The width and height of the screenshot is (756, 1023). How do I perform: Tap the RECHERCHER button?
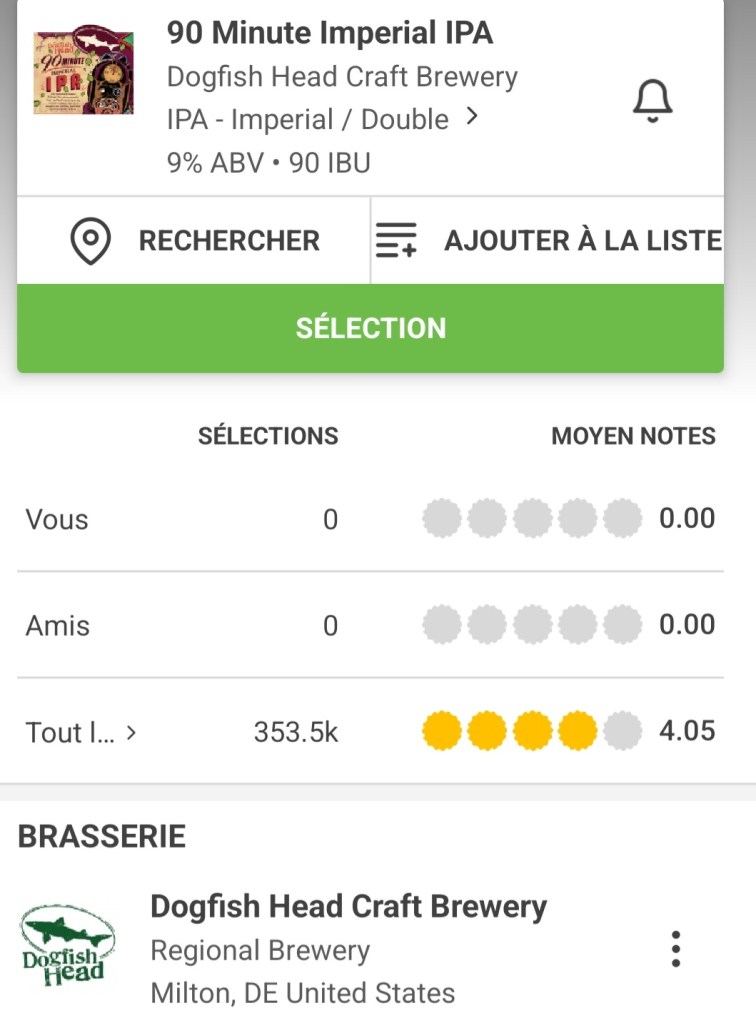(x=229, y=241)
